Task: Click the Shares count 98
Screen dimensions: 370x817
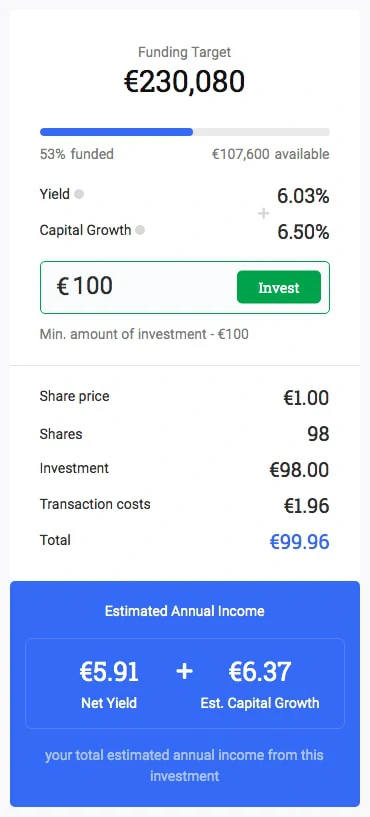Action: pyautogui.click(x=318, y=434)
